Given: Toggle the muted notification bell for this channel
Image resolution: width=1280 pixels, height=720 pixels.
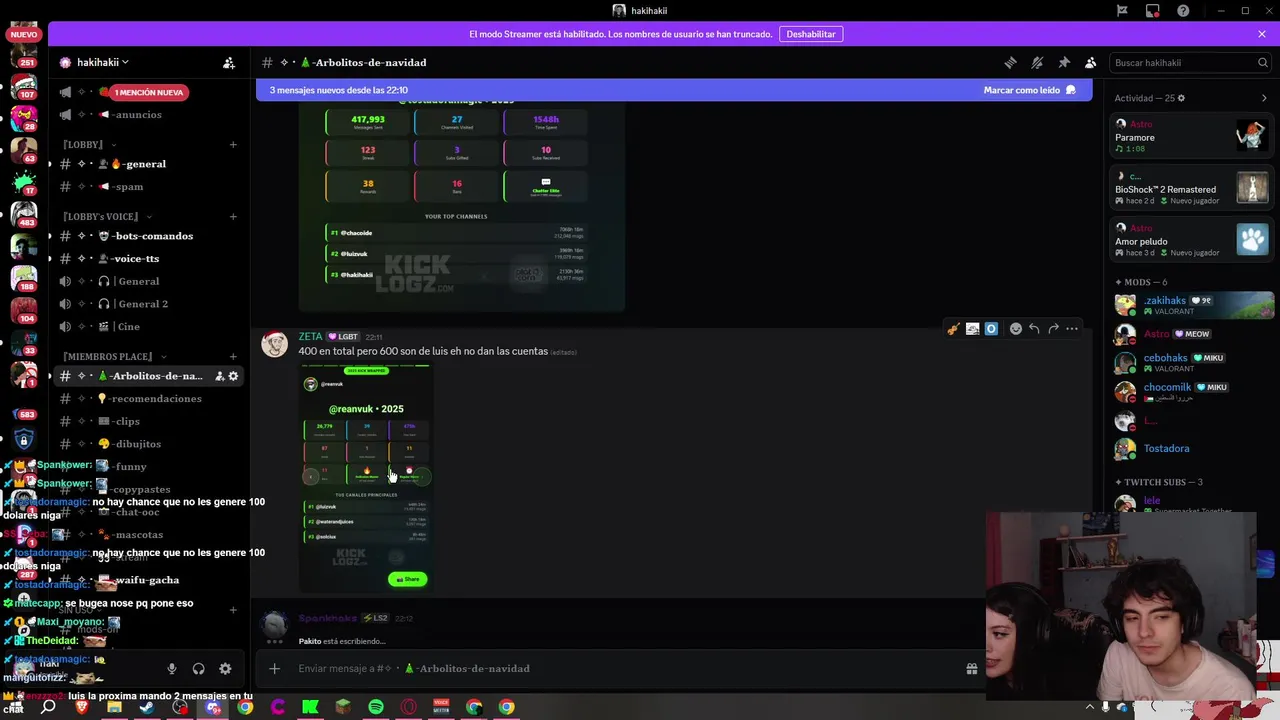Looking at the screenshot, I should coord(1037,62).
